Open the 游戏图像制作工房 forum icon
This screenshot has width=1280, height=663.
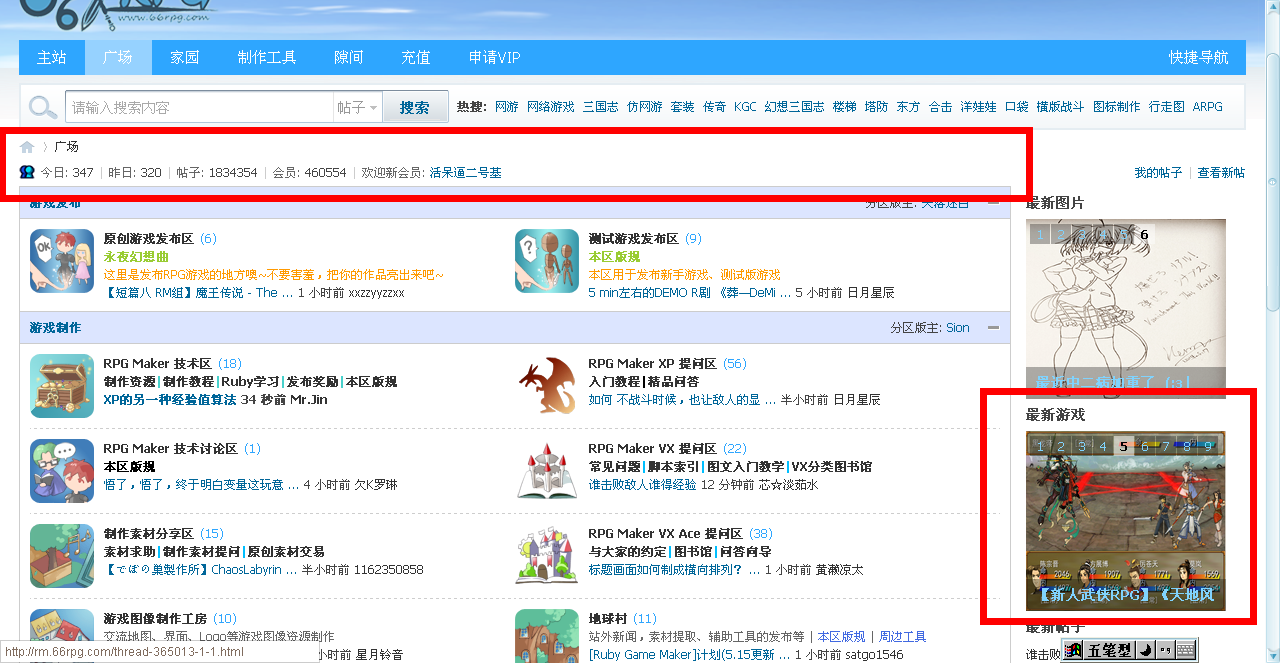point(62,636)
